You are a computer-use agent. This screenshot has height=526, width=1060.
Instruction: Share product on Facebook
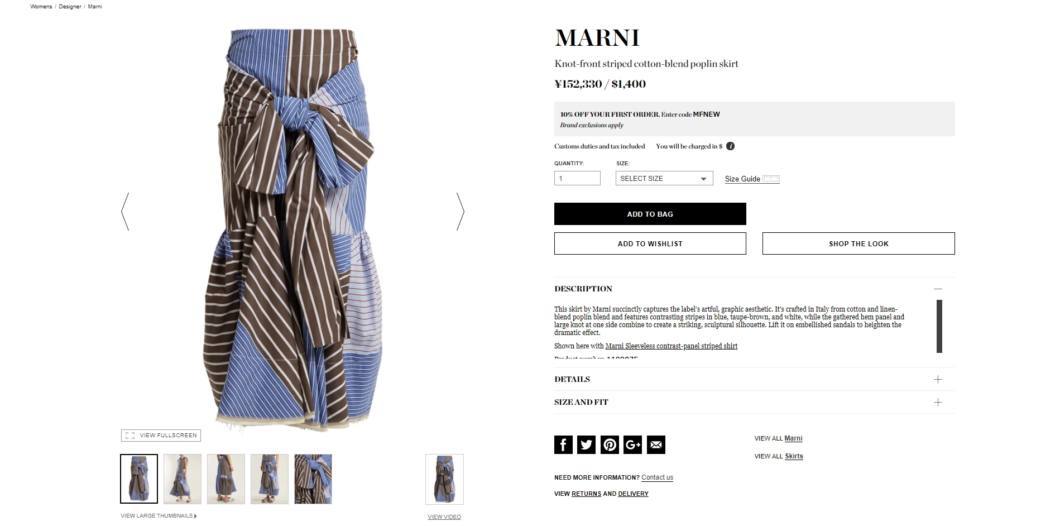pyautogui.click(x=563, y=444)
